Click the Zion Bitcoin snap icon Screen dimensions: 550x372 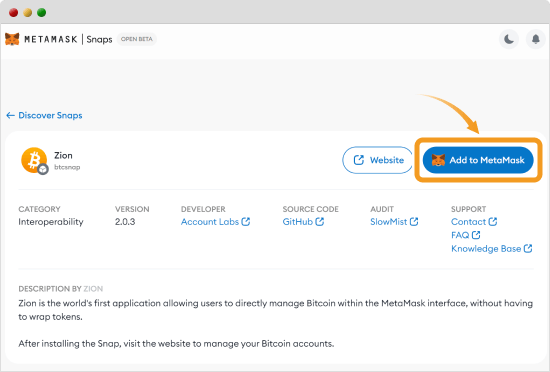coord(34,161)
